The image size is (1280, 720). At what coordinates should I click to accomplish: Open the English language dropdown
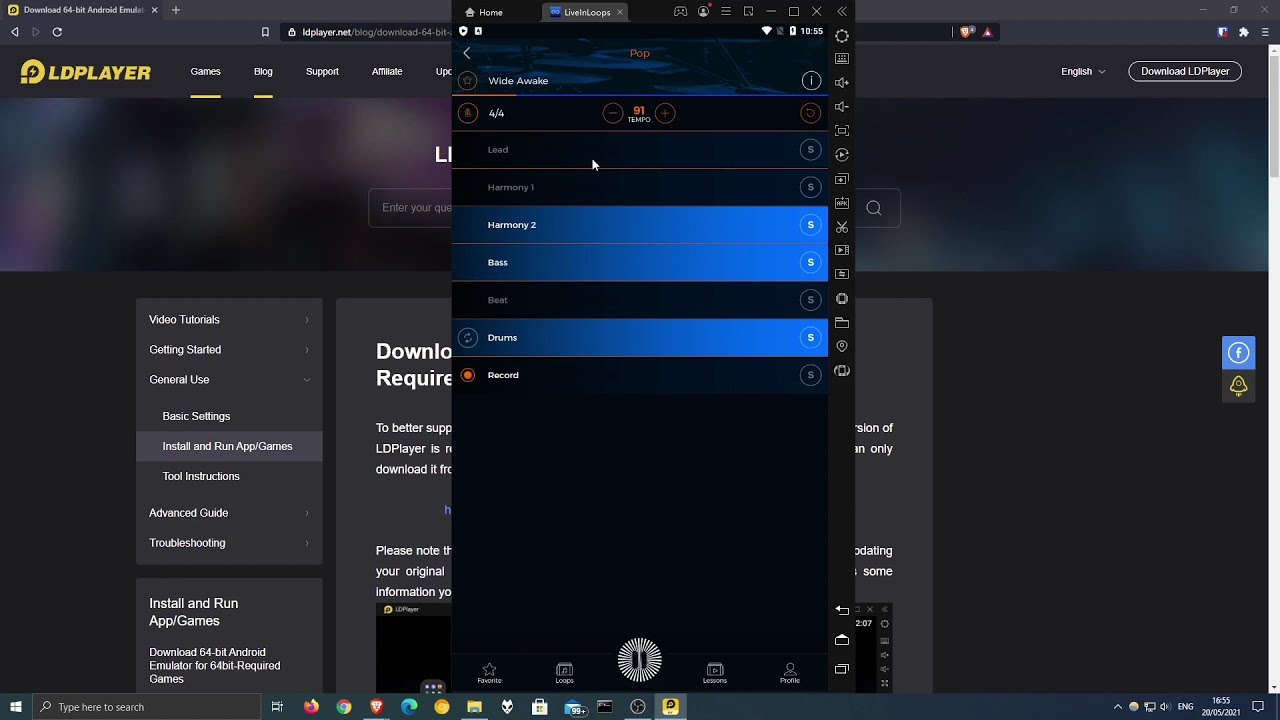pyautogui.click(x=1083, y=71)
